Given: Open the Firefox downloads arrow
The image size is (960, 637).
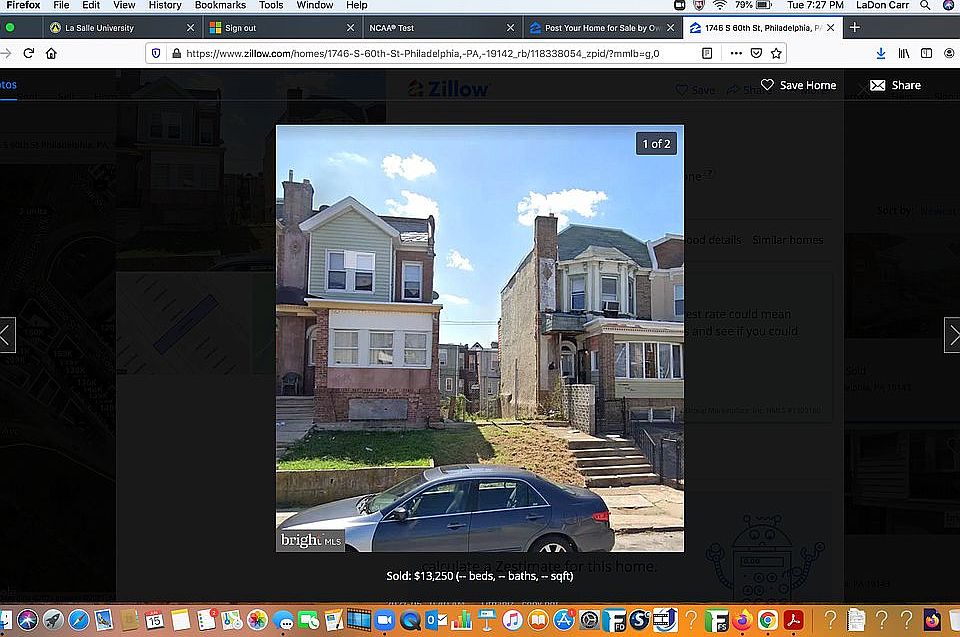Looking at the screenshot, I should tap(881, 53).
